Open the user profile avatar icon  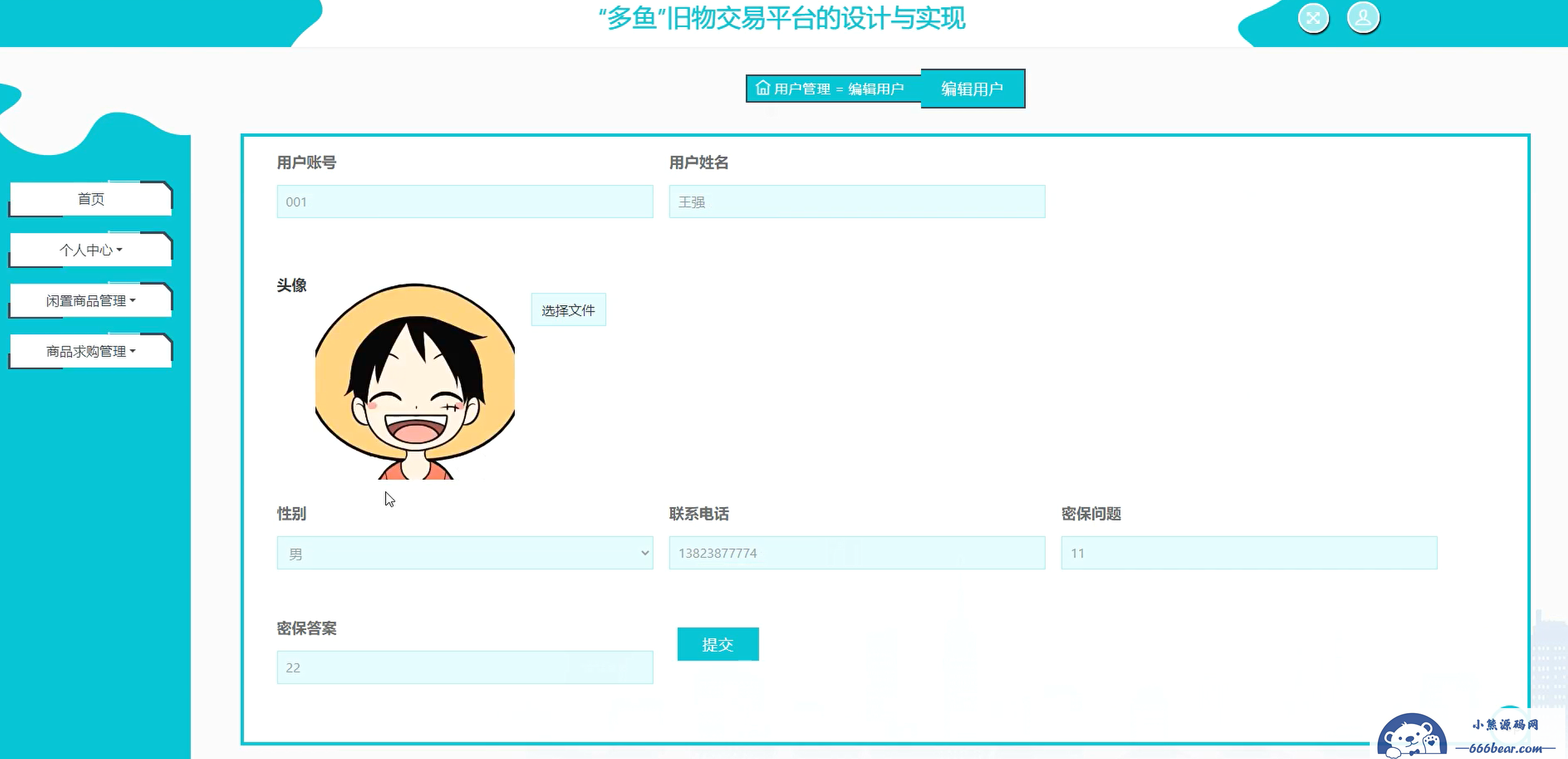(x=1363, y=18)
